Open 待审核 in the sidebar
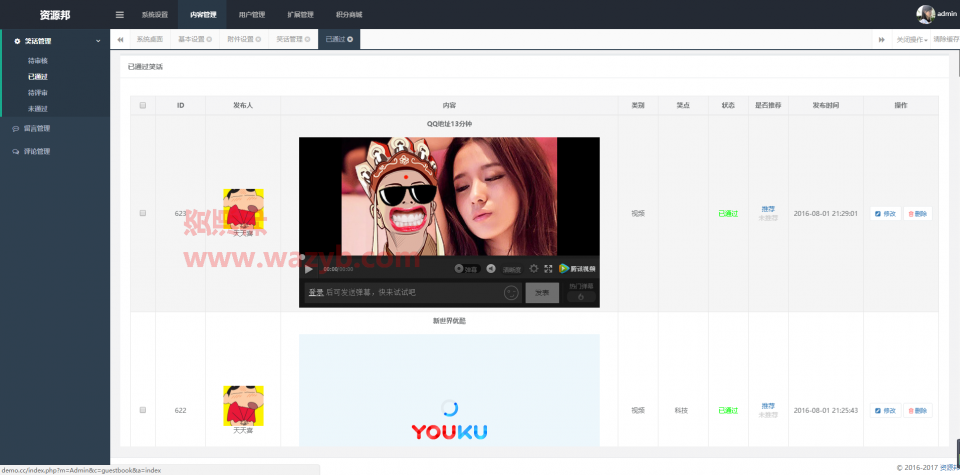 tap(38, 61)
